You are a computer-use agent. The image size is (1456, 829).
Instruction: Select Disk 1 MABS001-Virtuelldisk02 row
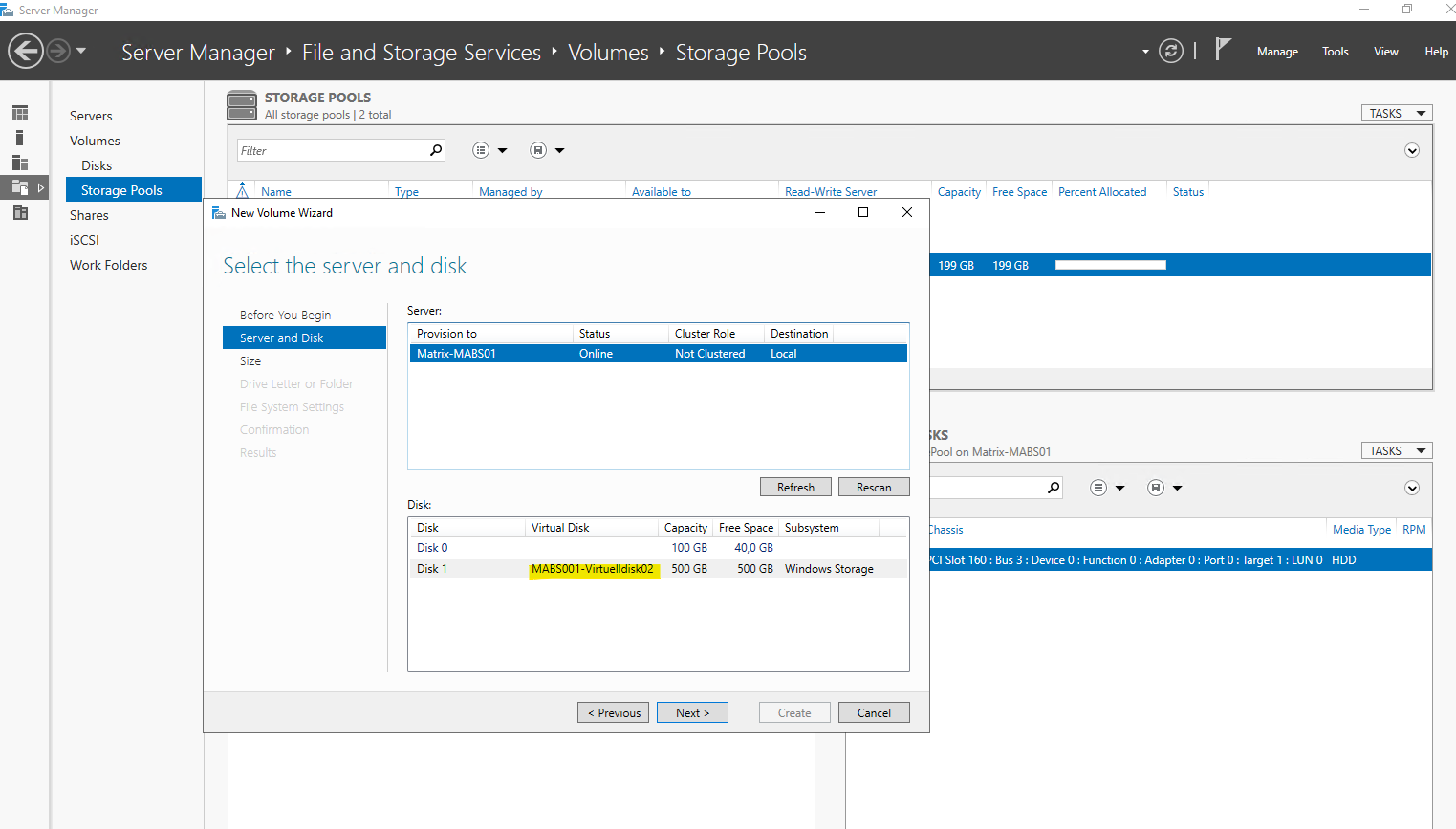(x=658, y=569)
